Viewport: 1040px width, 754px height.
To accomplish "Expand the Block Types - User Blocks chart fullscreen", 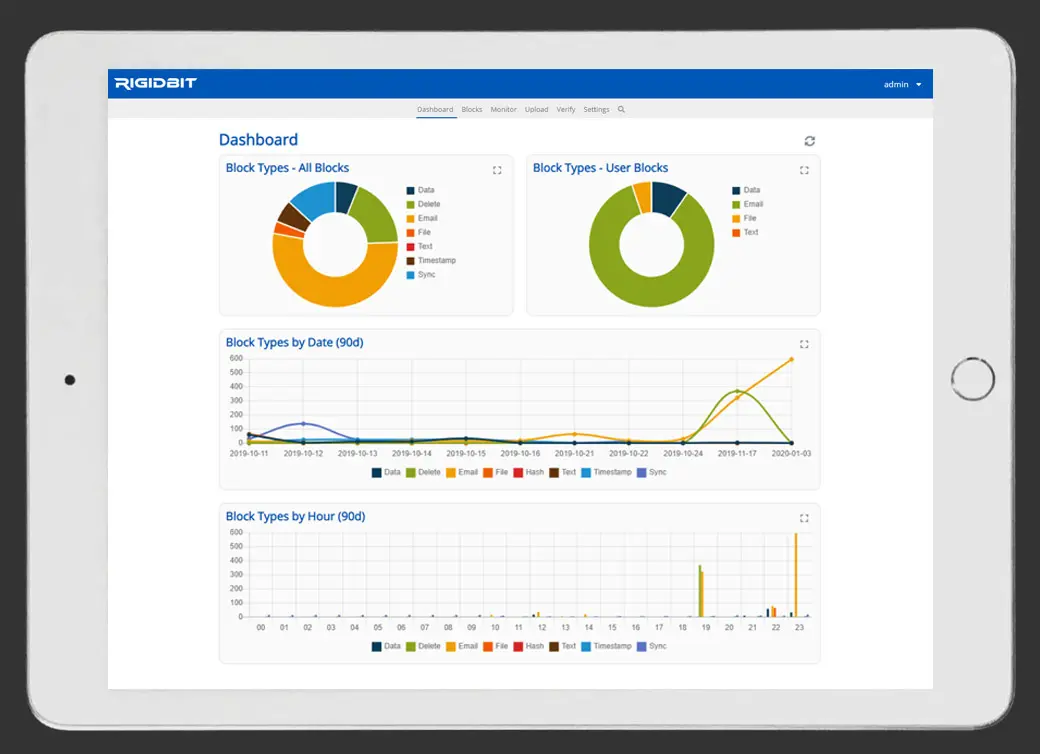I will point(804,170).
